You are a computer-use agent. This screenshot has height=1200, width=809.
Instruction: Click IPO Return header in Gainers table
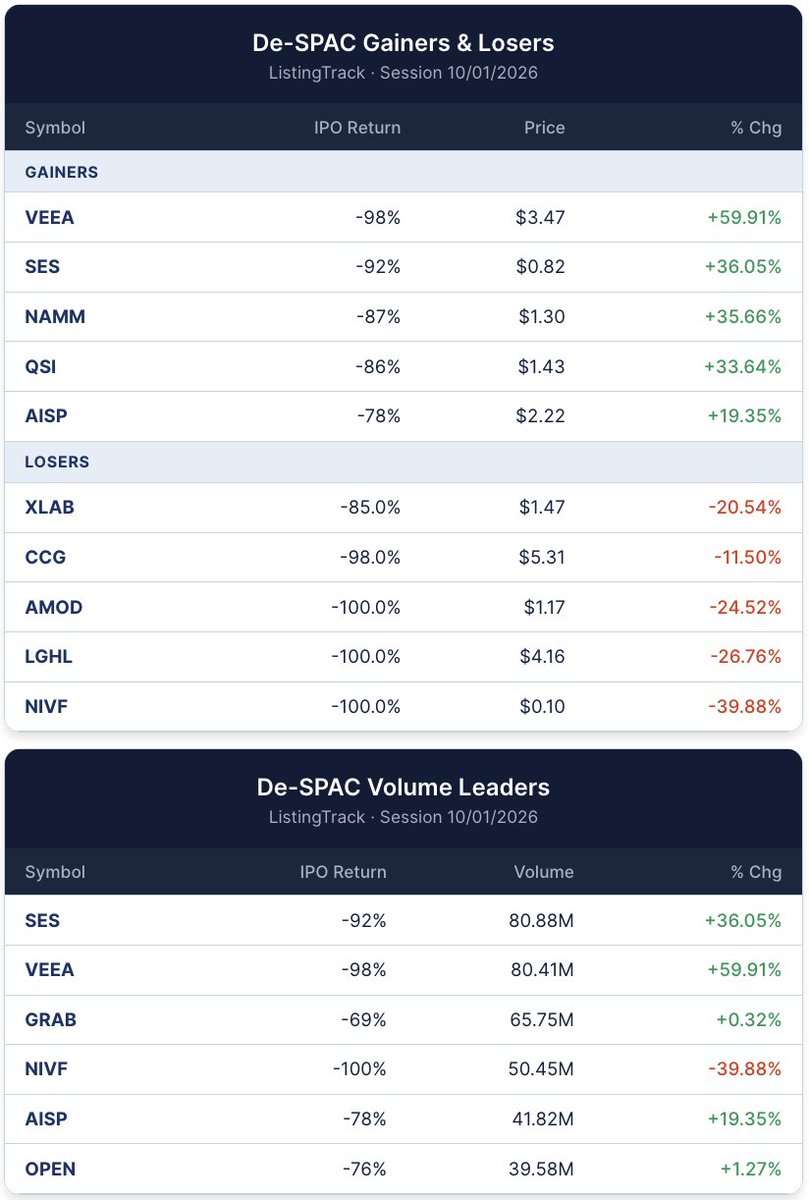click(x=350, y=128)
